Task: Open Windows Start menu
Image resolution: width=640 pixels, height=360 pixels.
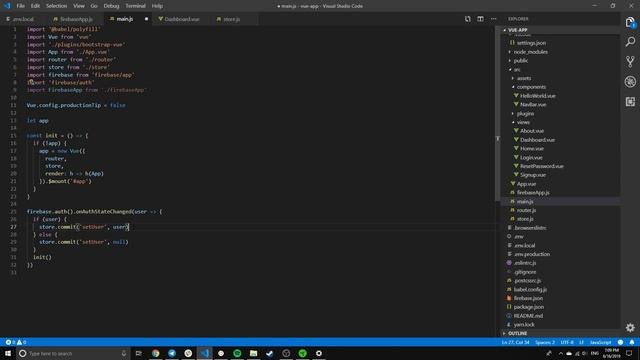Action: (x=7, y=353)
